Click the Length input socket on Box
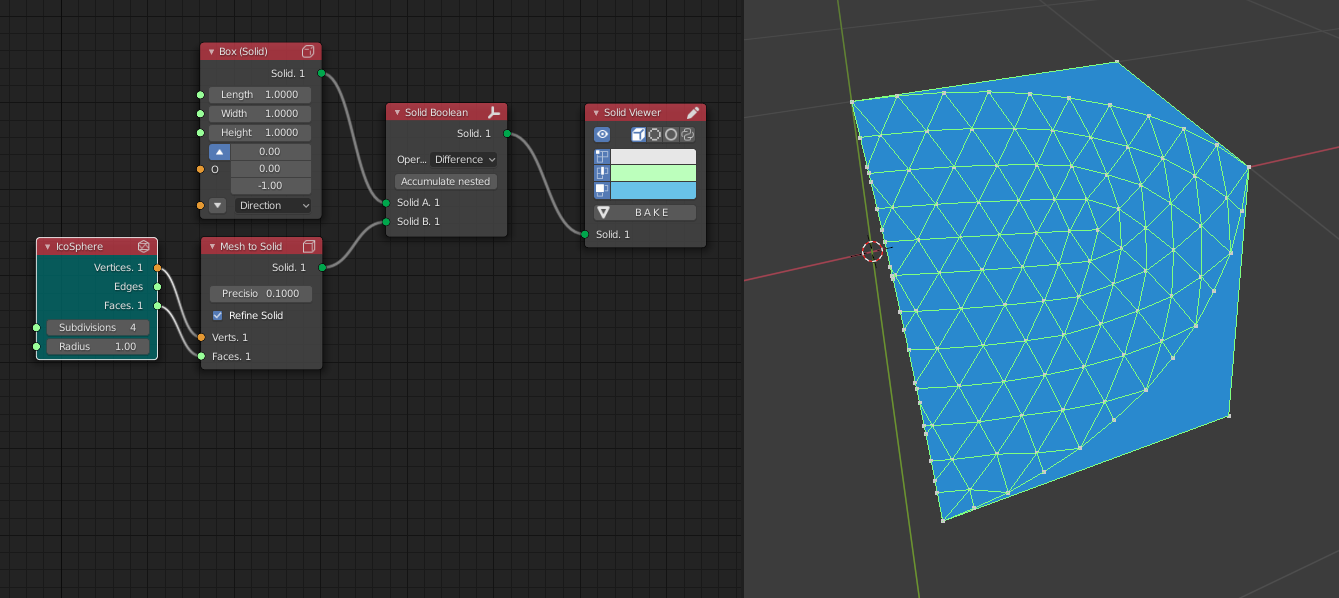1339x598 pixels. click(201, 95)
